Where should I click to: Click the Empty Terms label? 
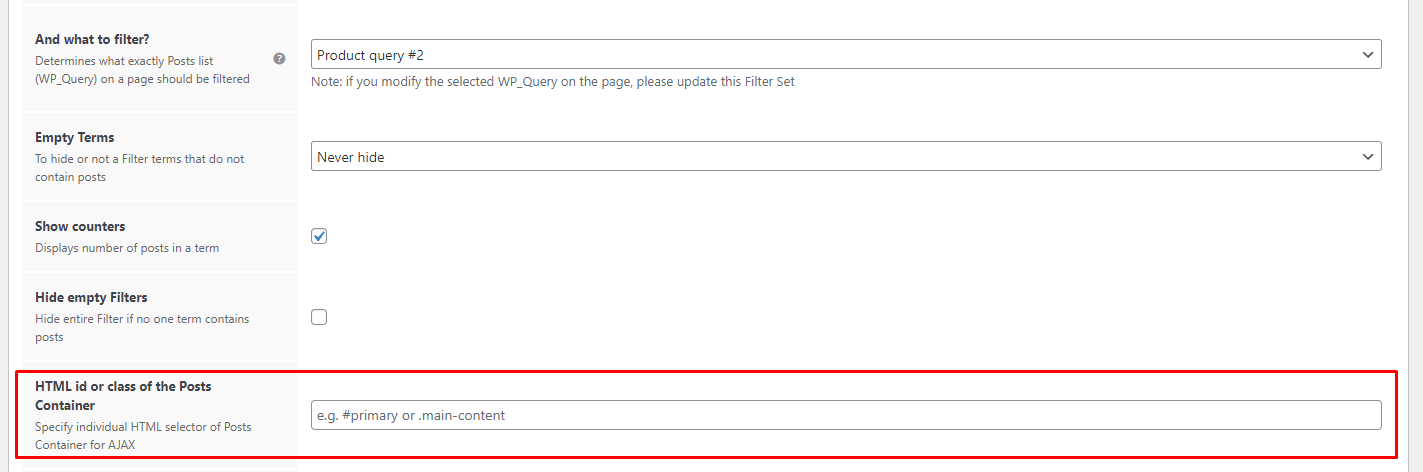75,137
